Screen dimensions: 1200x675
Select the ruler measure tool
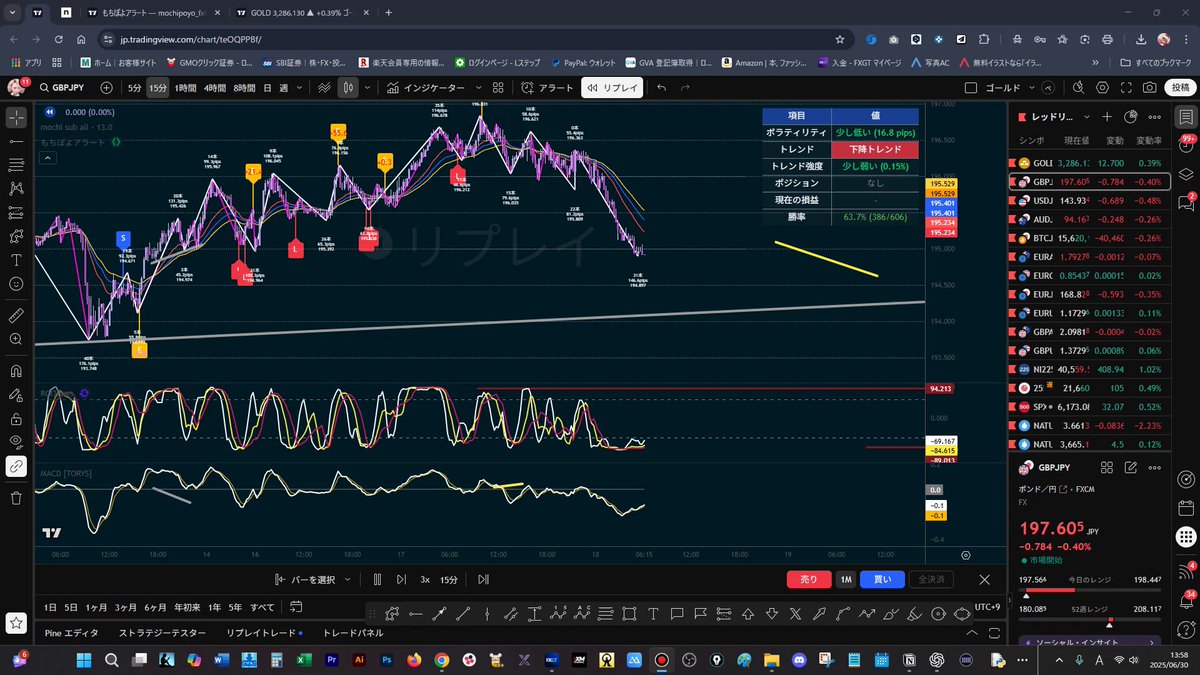16,315
